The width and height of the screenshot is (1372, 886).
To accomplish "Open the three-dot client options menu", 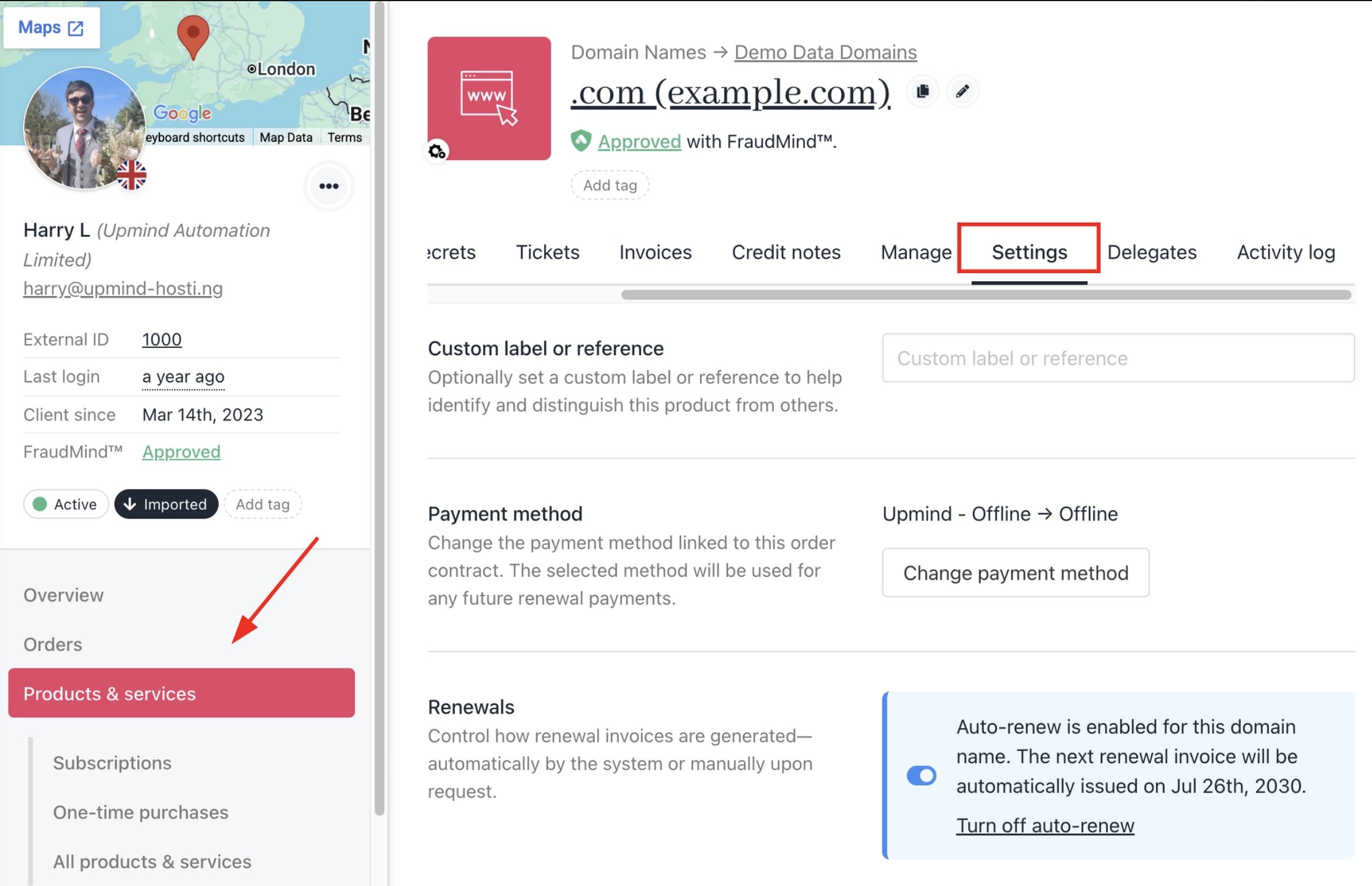I will (x=329, y=186).
